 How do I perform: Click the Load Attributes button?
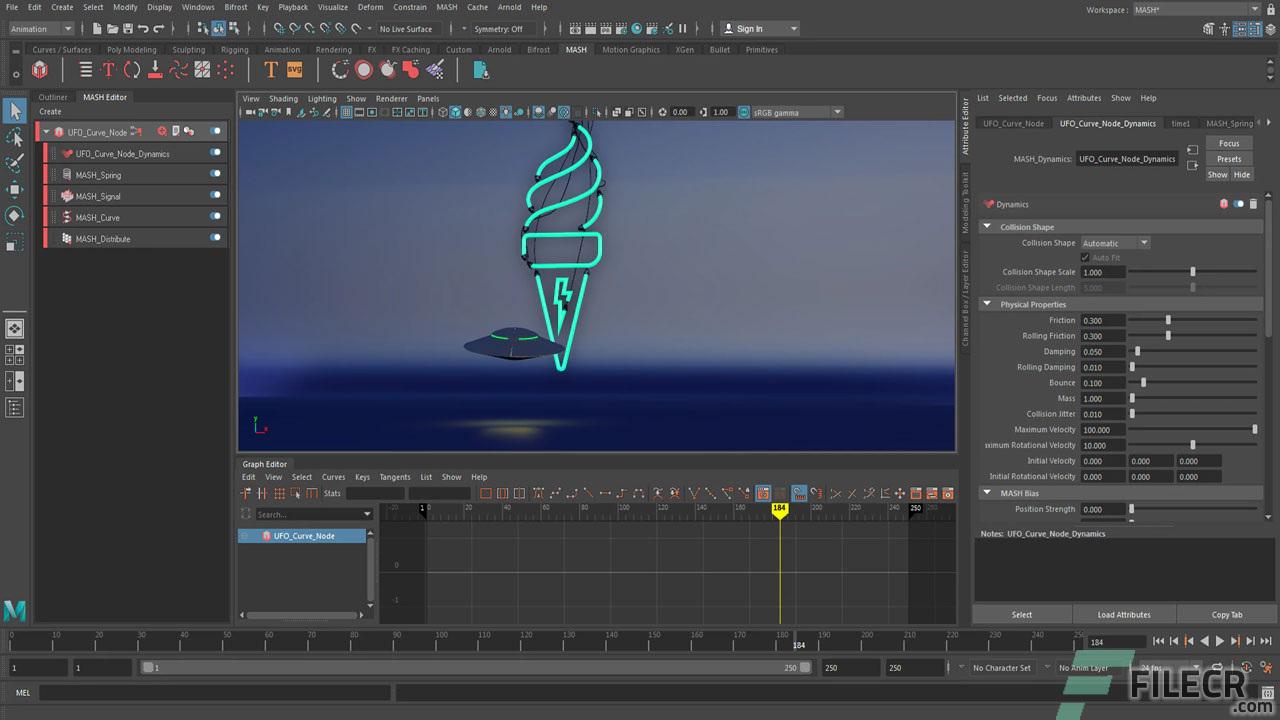(x=1124, y=614)
